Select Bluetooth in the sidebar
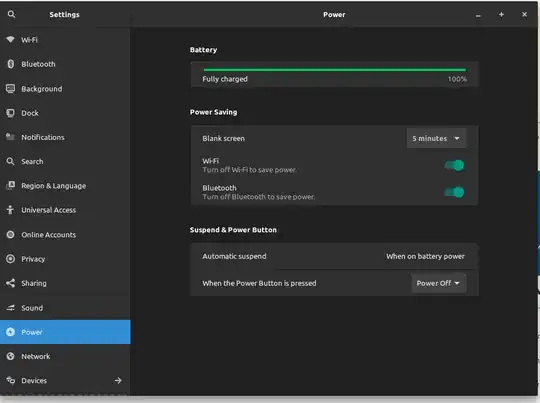Image resolution: width=540 pixels, height=403 pixels. point(65,64)
